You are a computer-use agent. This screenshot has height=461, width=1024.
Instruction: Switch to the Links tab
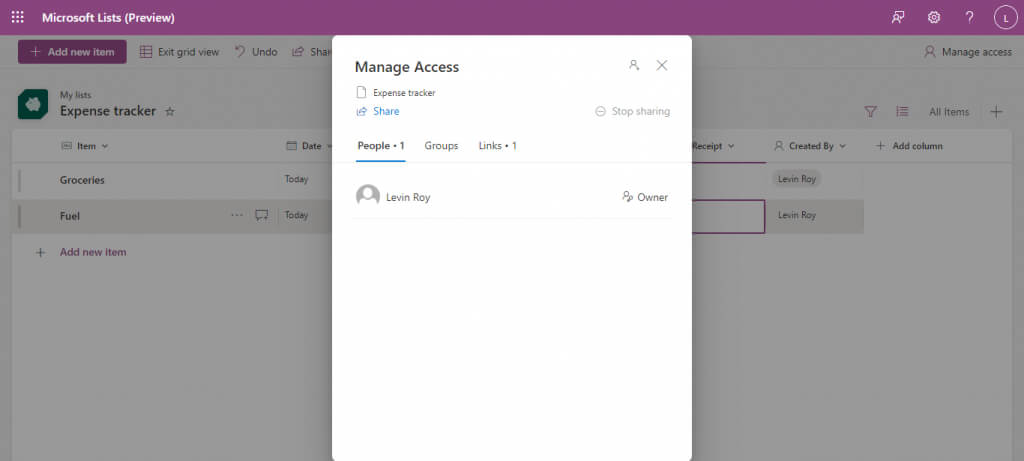(x=497, y=146)
